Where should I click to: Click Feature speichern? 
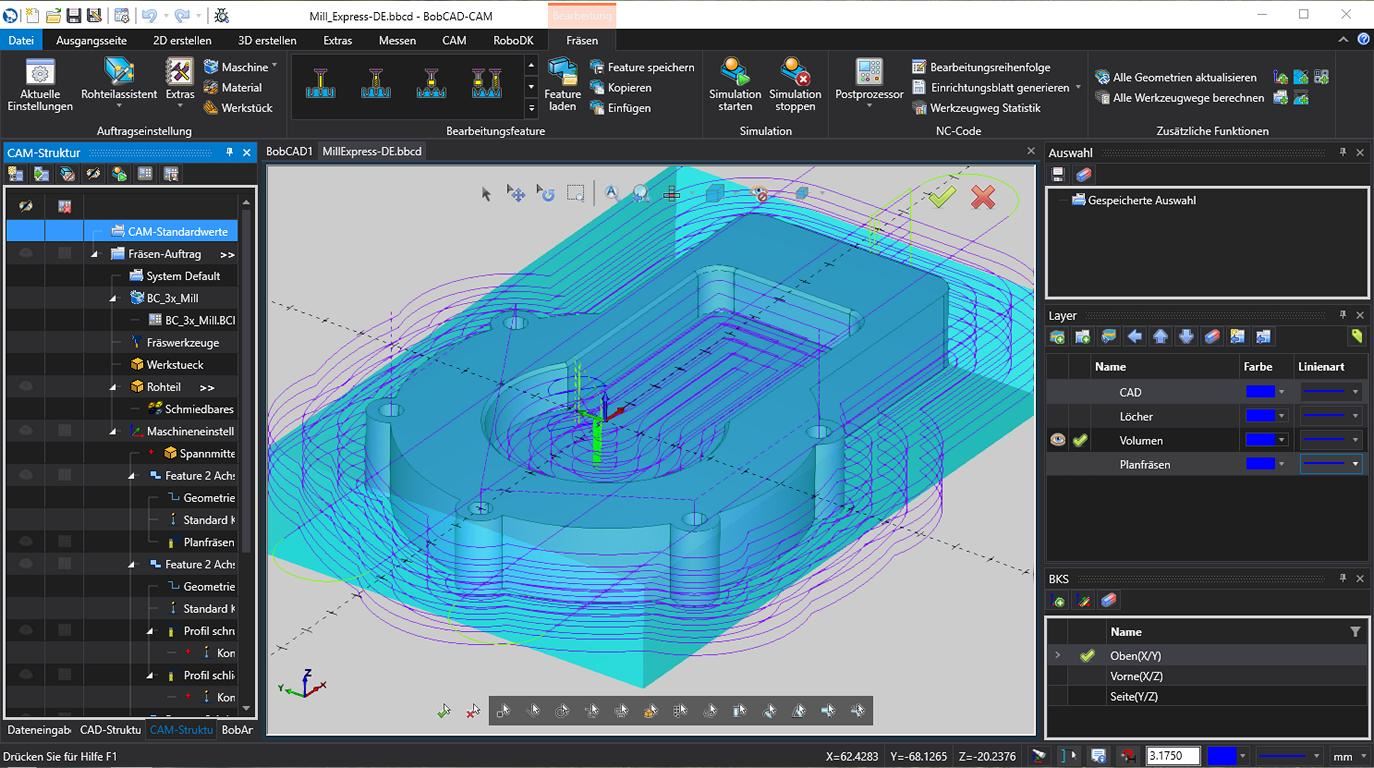click(x=641, y=67)
